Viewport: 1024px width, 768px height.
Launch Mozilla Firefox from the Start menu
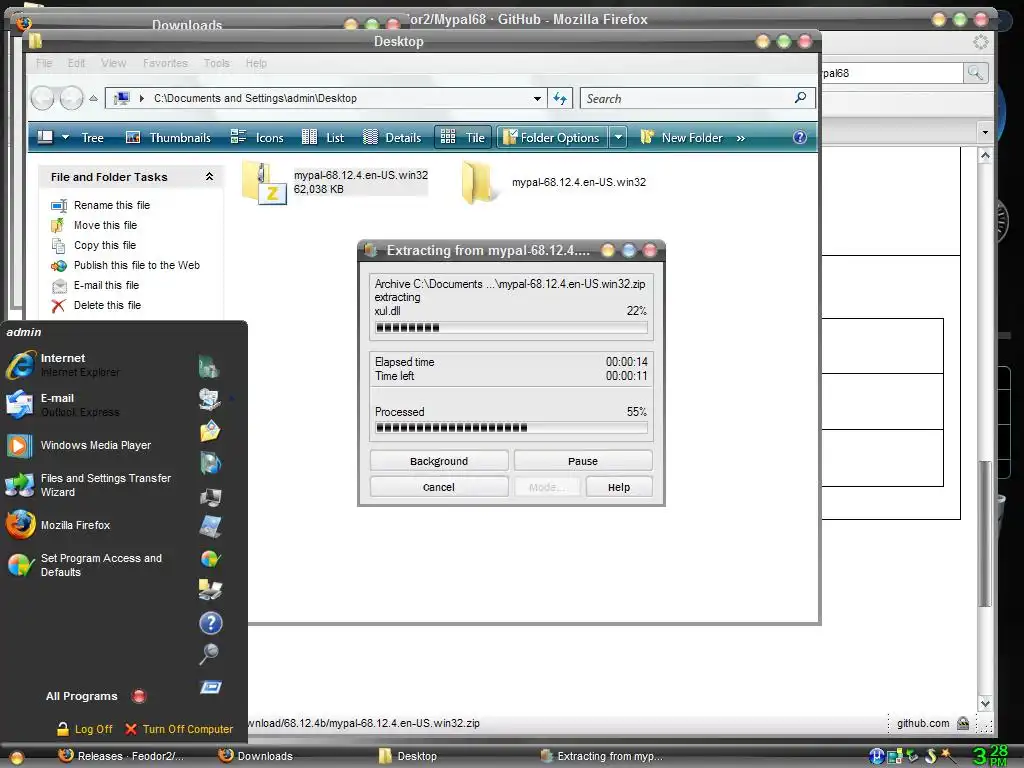(x=59, y=525)
